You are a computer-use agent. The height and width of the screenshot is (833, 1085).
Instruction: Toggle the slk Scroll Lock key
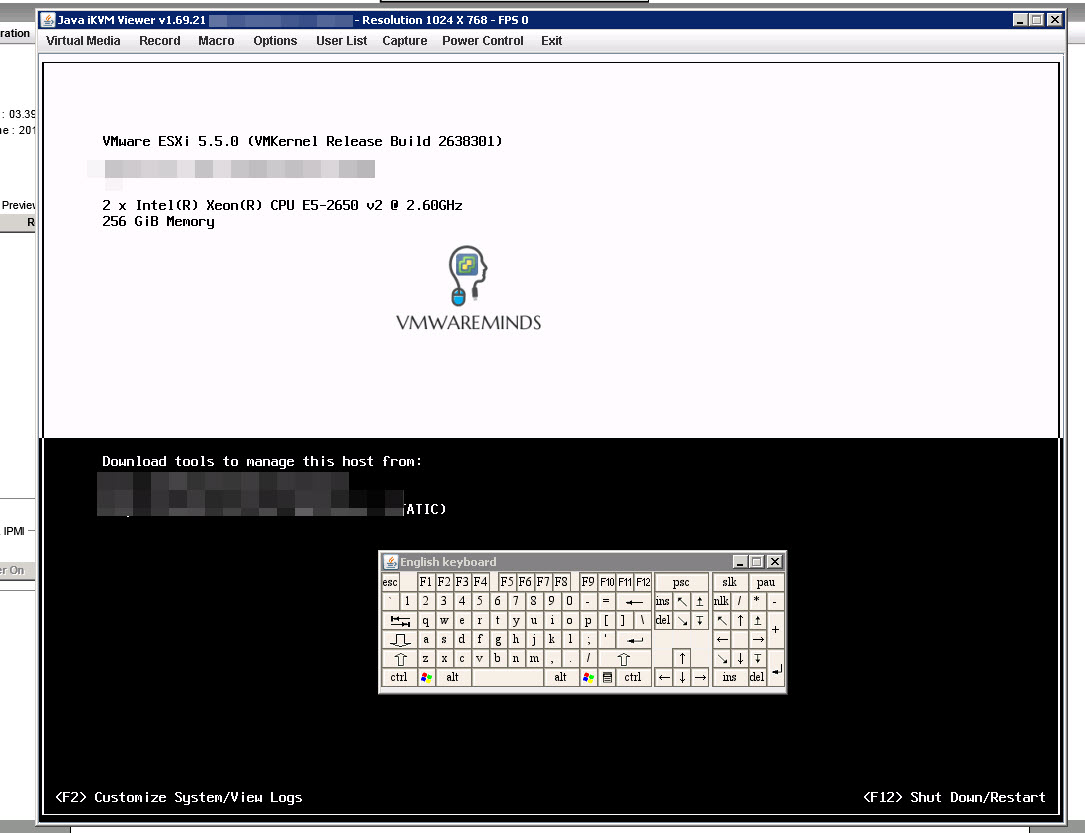(x=729, y=582)
